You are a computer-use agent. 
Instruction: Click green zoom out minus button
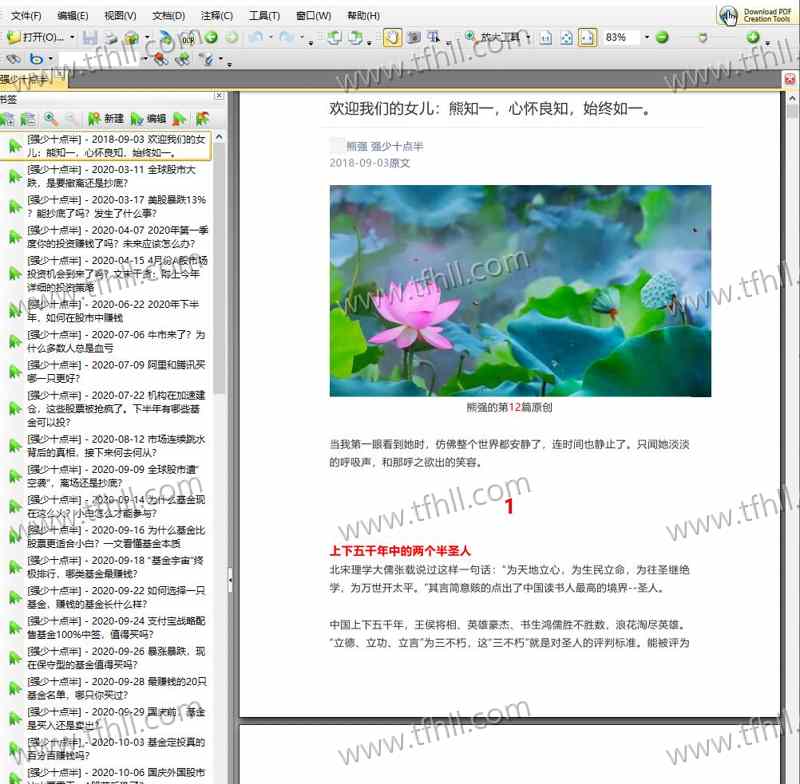point(662,38)
